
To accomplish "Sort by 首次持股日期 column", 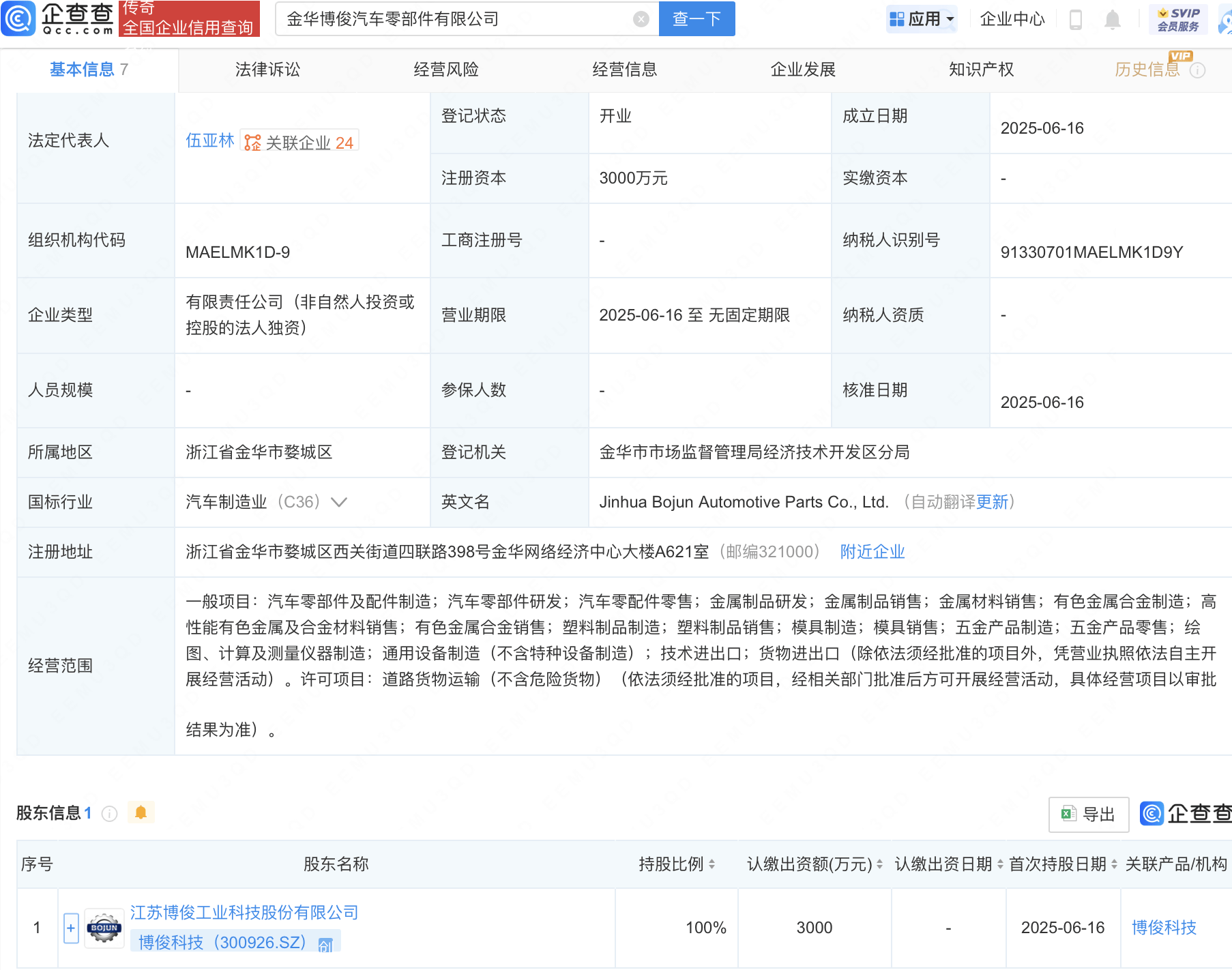I will tap(1114, 864).
